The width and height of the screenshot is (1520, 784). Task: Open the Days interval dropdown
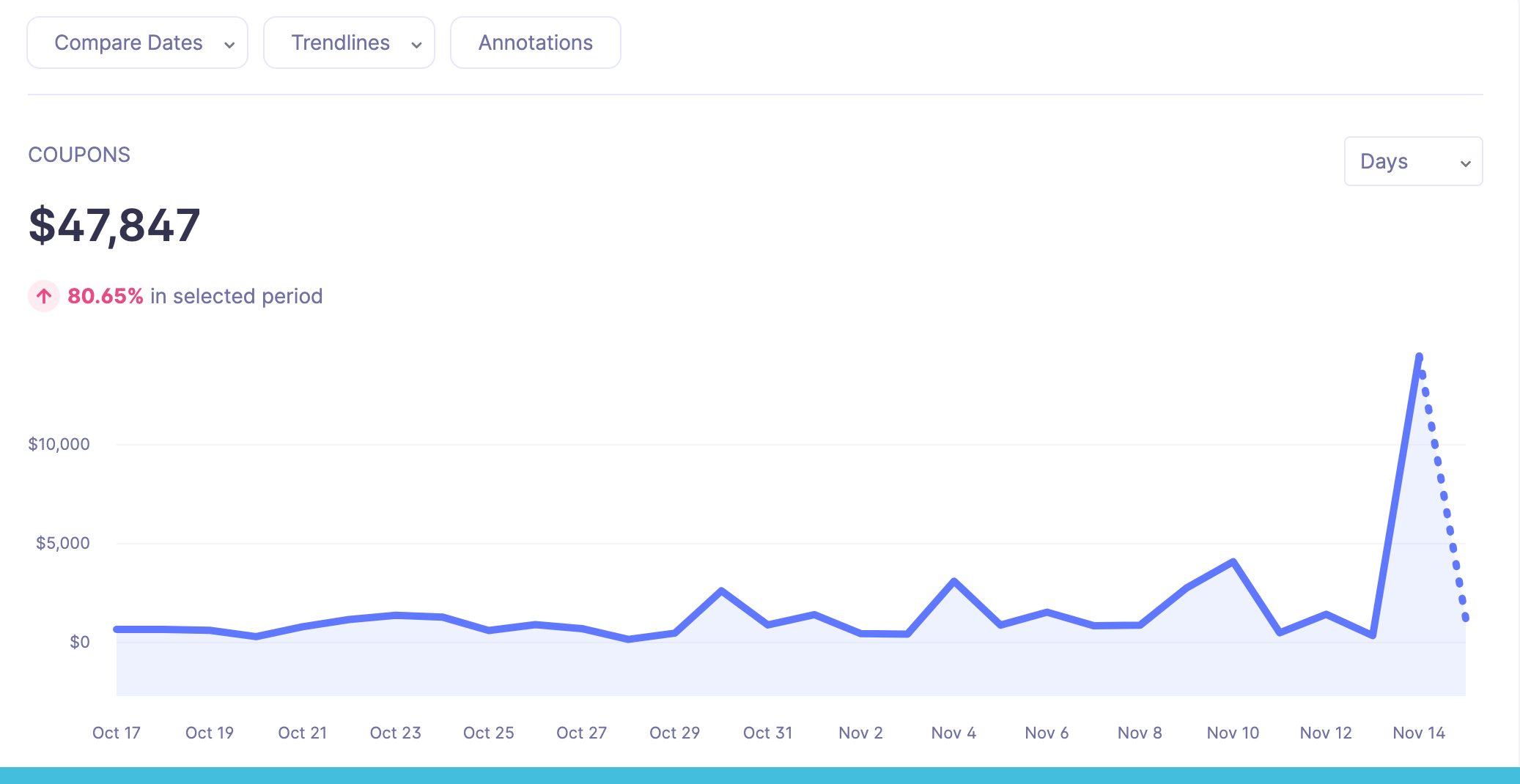pos(1413,161)
